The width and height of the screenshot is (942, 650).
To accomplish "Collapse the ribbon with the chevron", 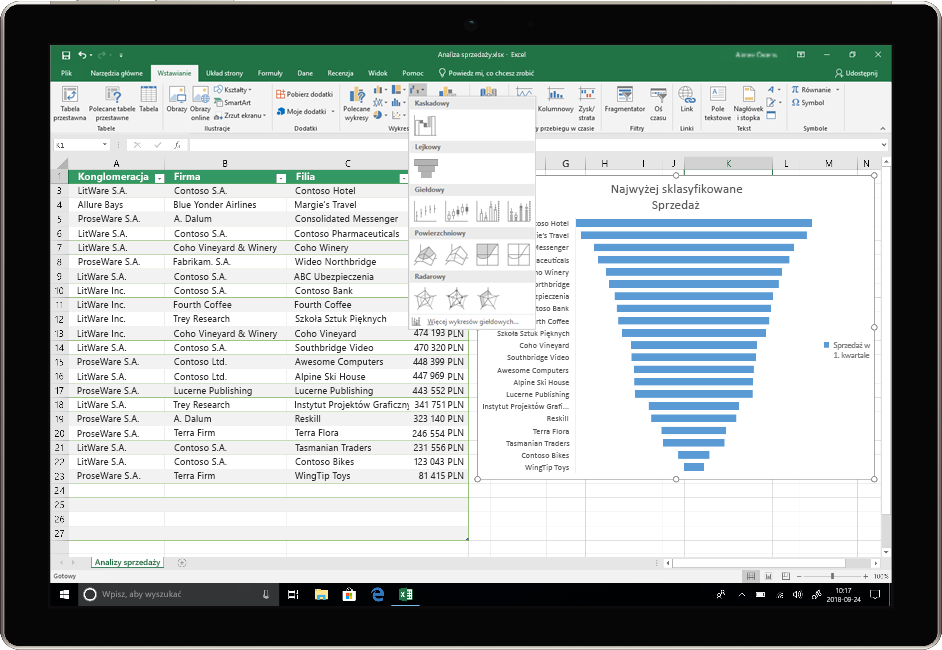I will pos(883,129).
